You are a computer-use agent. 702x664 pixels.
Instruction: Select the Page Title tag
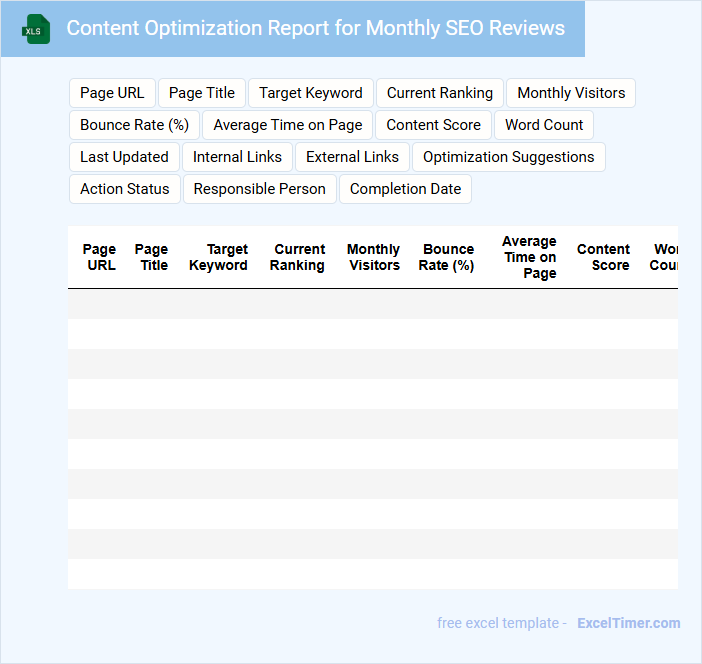click(x=202, y=93)
